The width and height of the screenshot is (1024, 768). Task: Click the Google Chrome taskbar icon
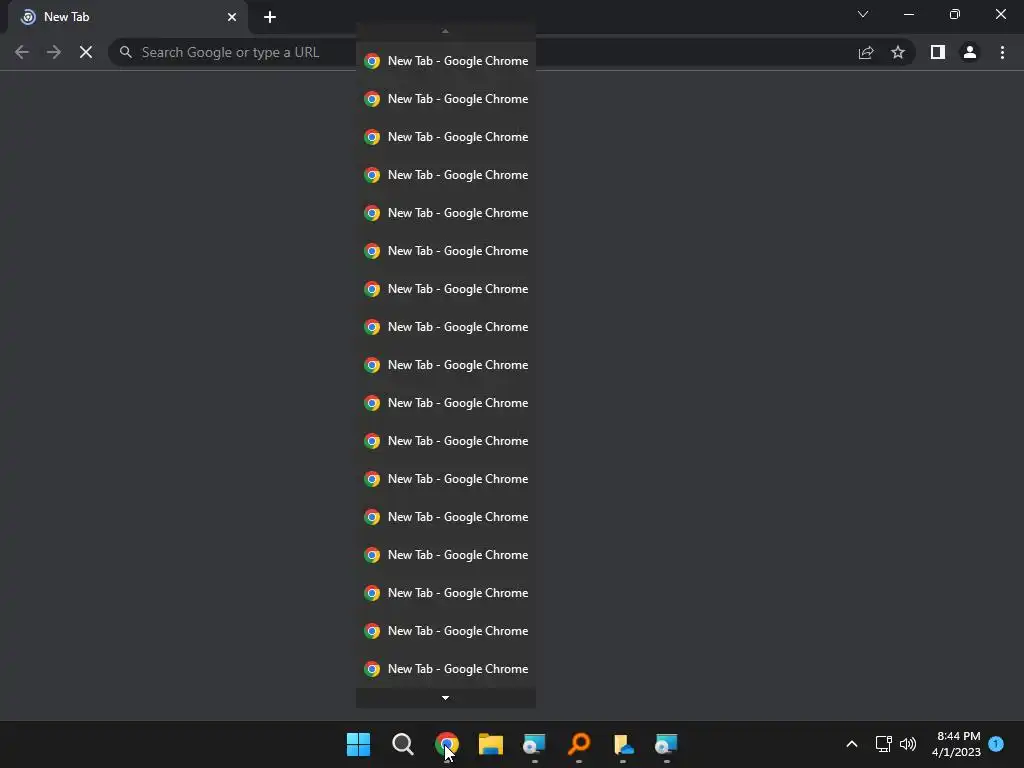447,744
